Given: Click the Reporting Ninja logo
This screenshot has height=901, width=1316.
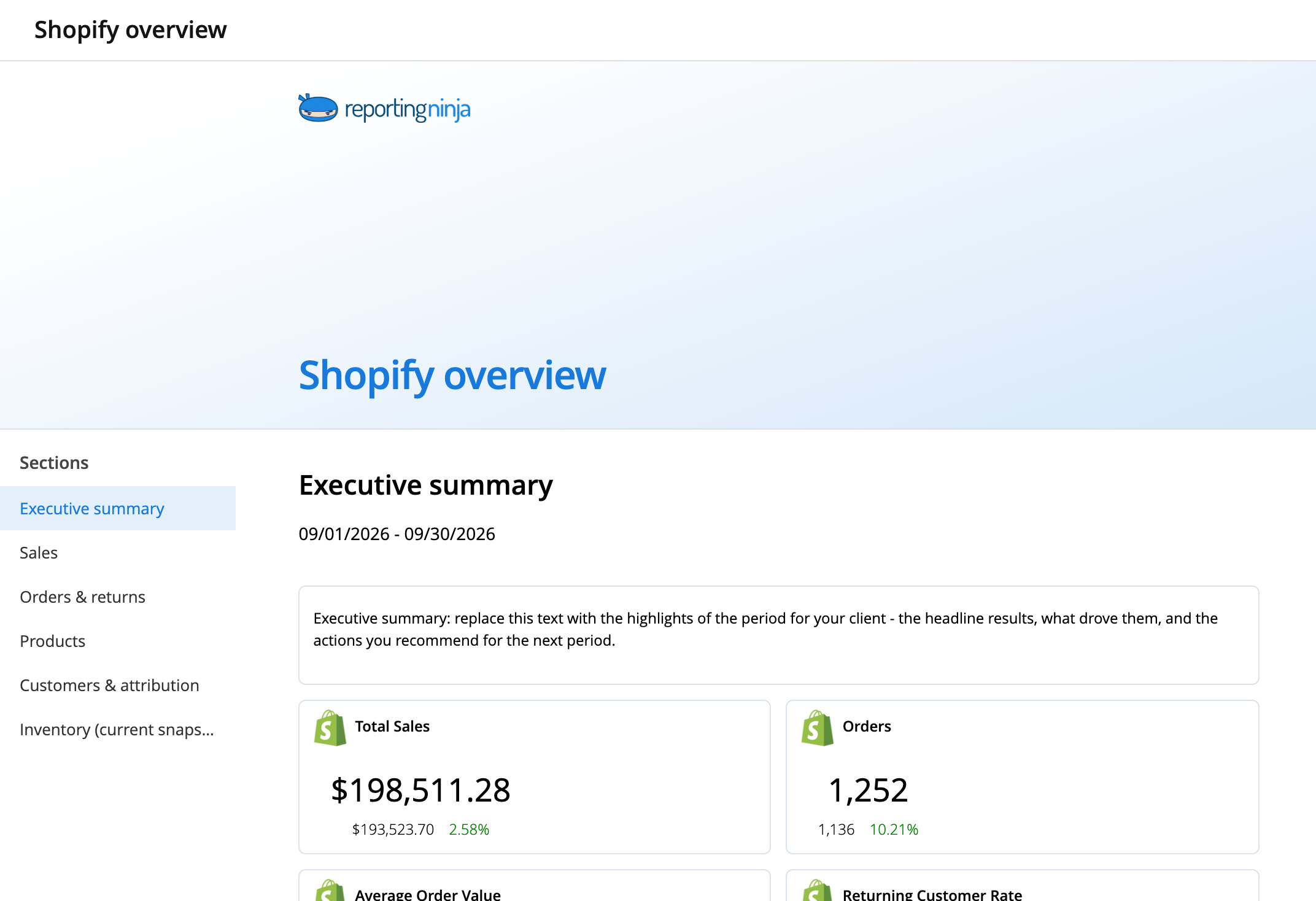Looking at the screenshot, I should [384, 109].
